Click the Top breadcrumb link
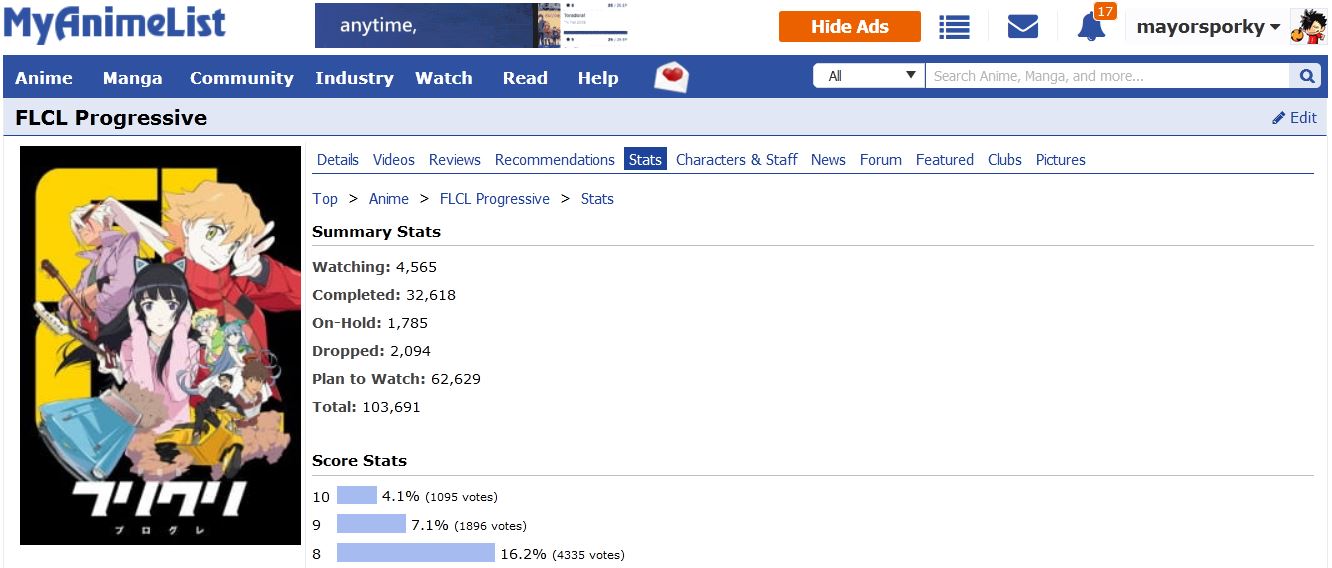1332x568 pixels. (x=325, y=199)
